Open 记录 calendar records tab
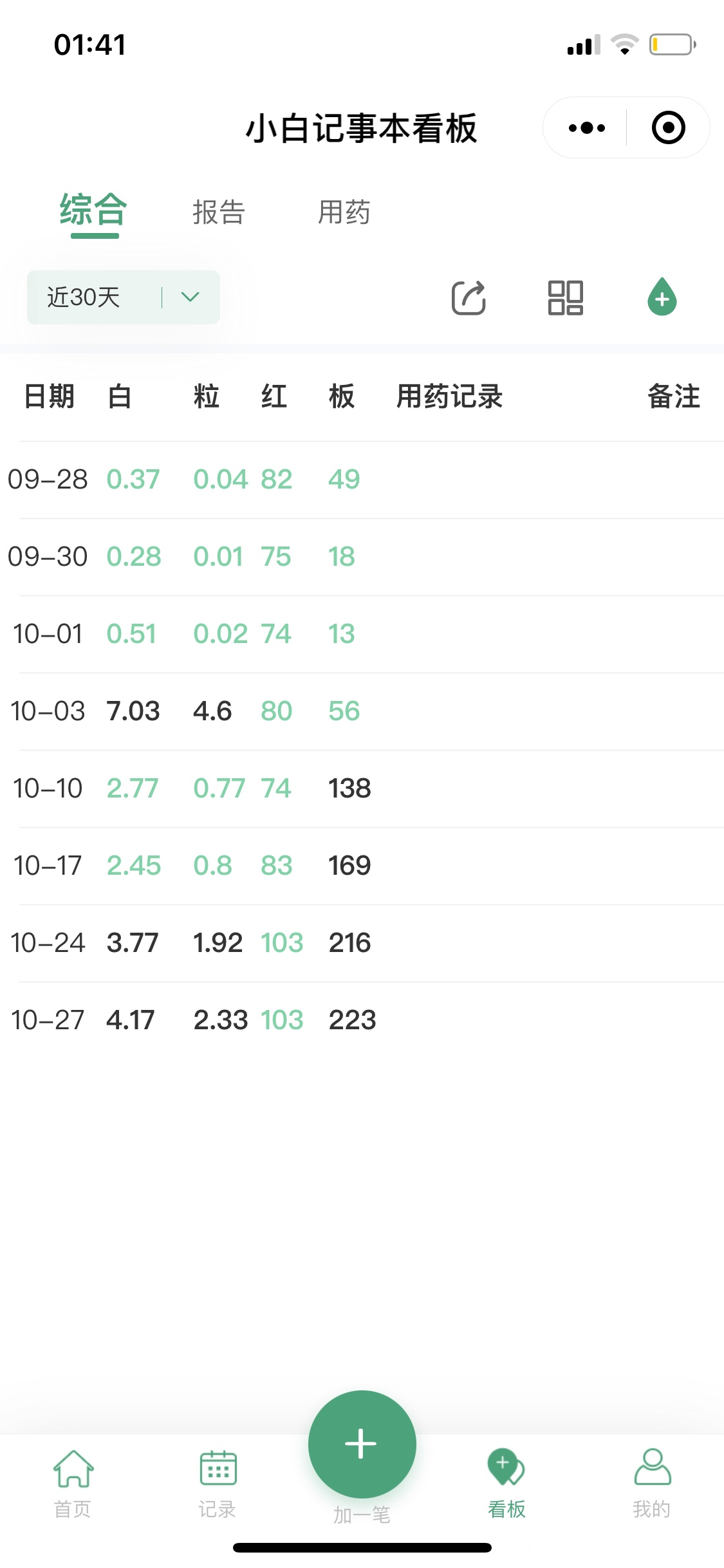Image resolution: width=724 pixels, height=1568 pixels. tap(218, 1482)
